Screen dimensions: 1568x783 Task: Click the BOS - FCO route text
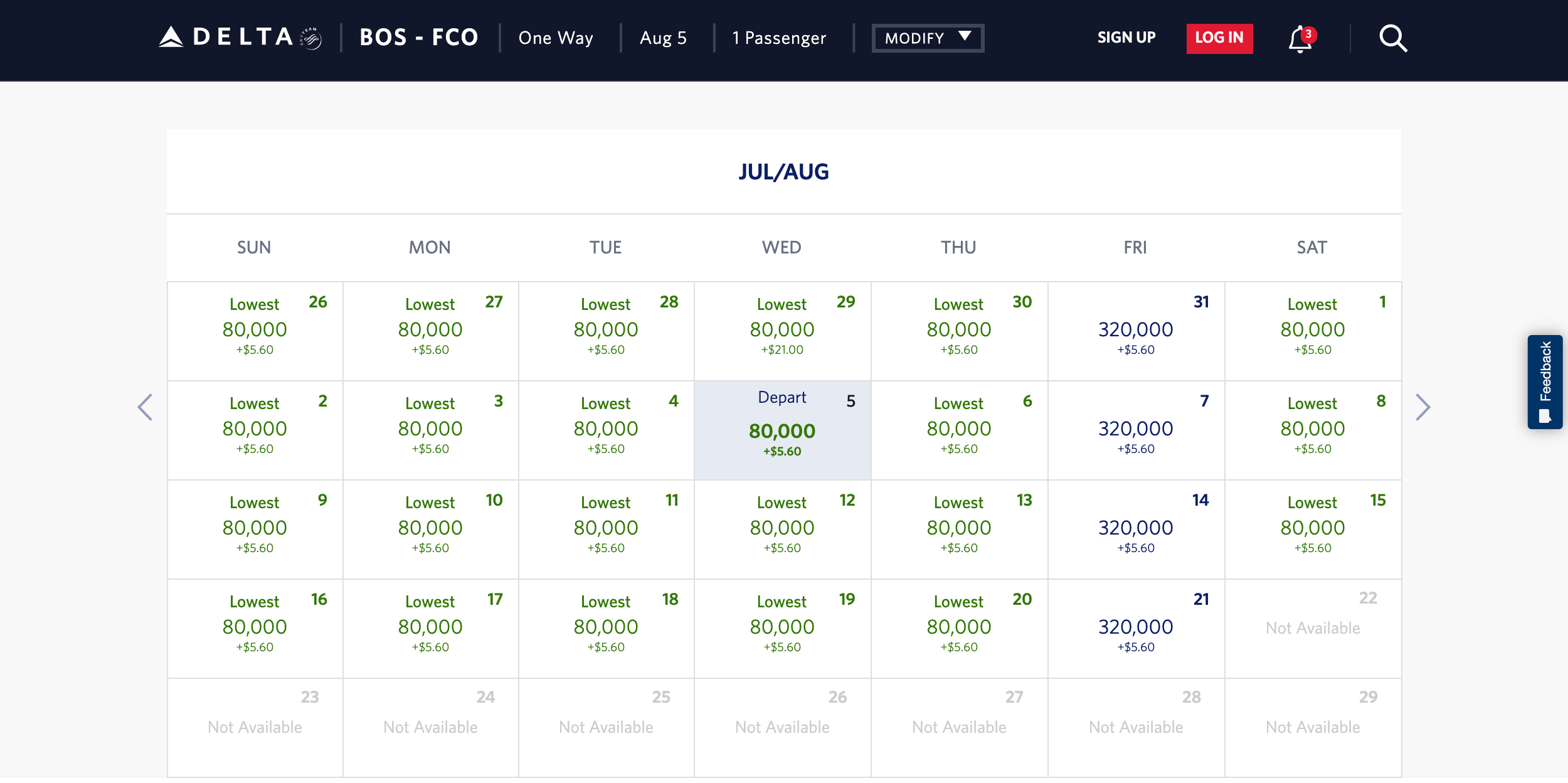click(x=419, y=38)
